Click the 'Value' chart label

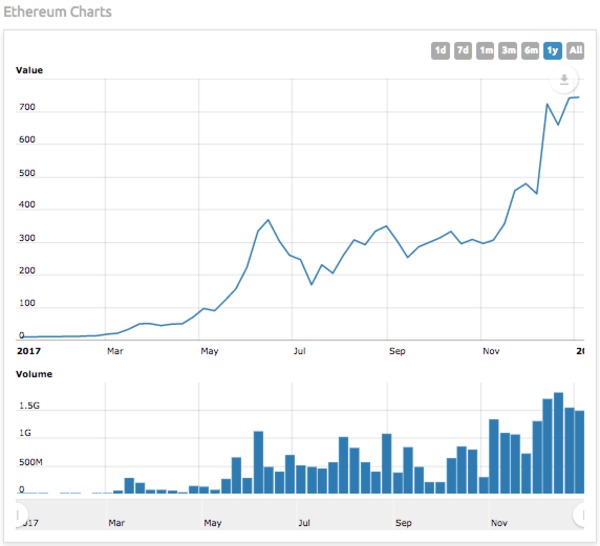pos(29,70)
